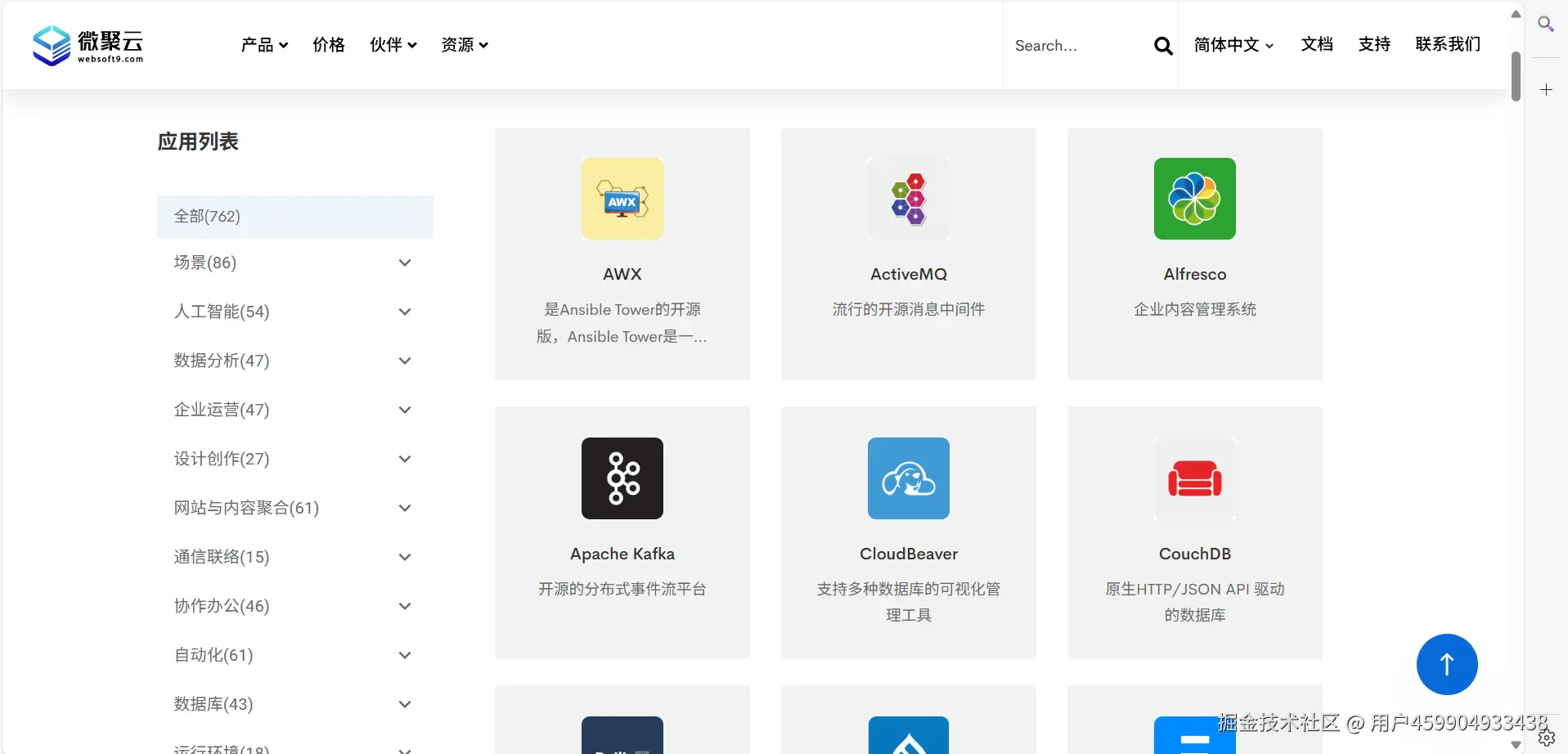
Task: Expand the 协作办公(46) category chevron
Action: [x=404, y=606]
